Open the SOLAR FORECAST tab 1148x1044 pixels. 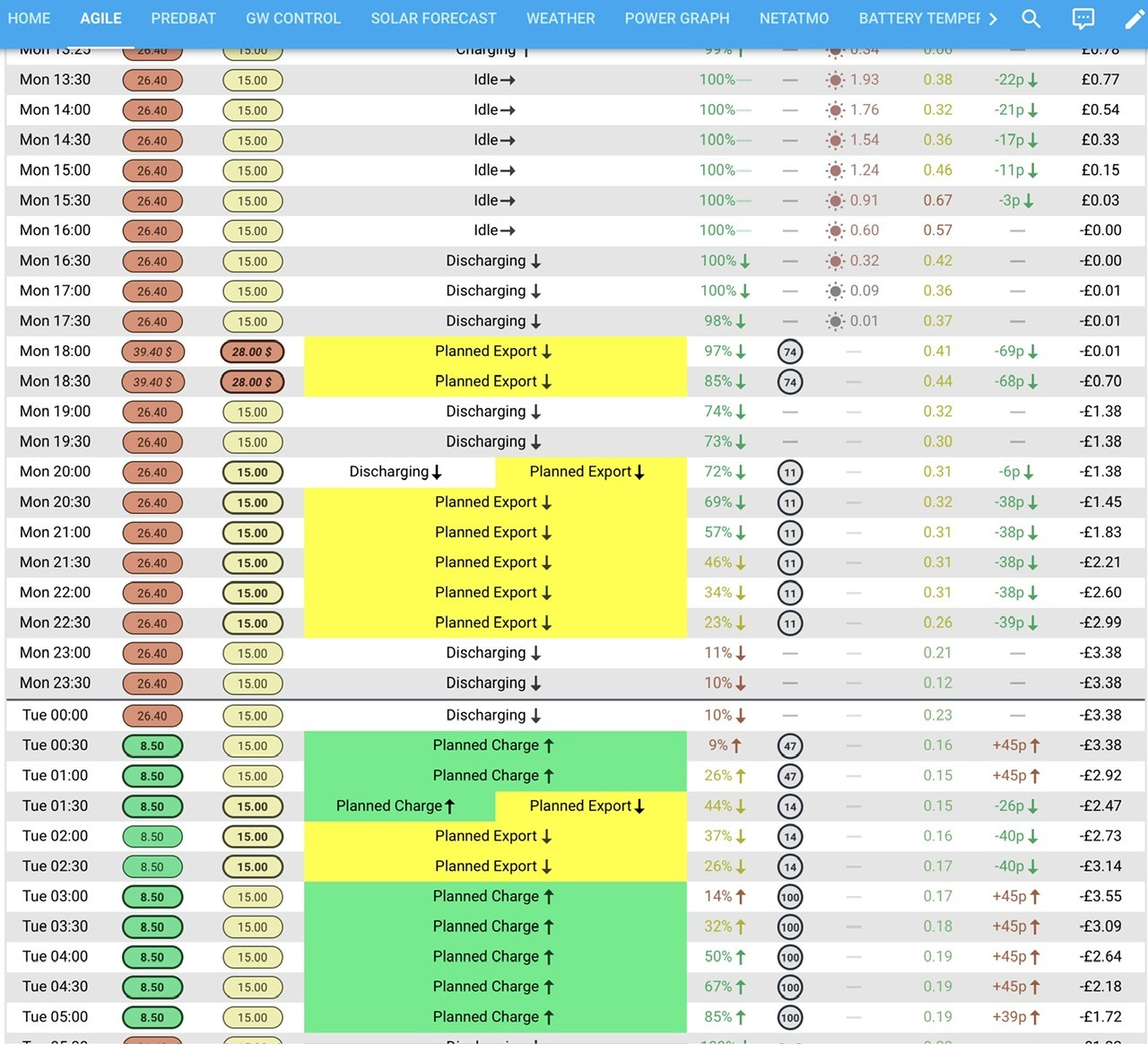(x=433, y=19)
